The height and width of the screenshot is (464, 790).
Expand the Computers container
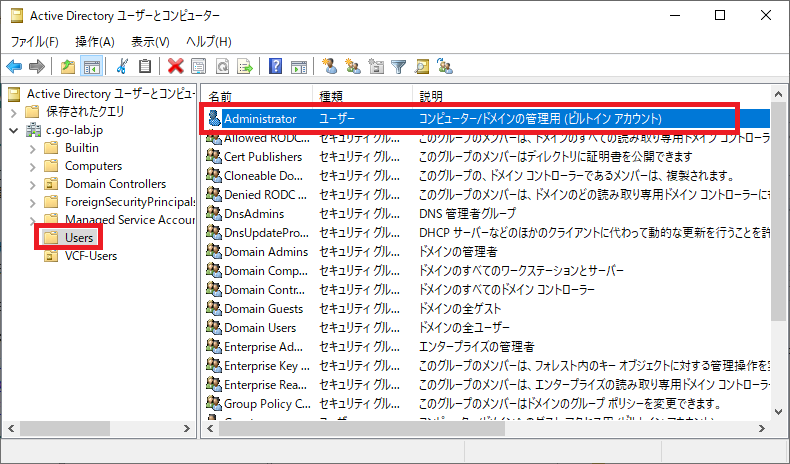click(33, 167)
